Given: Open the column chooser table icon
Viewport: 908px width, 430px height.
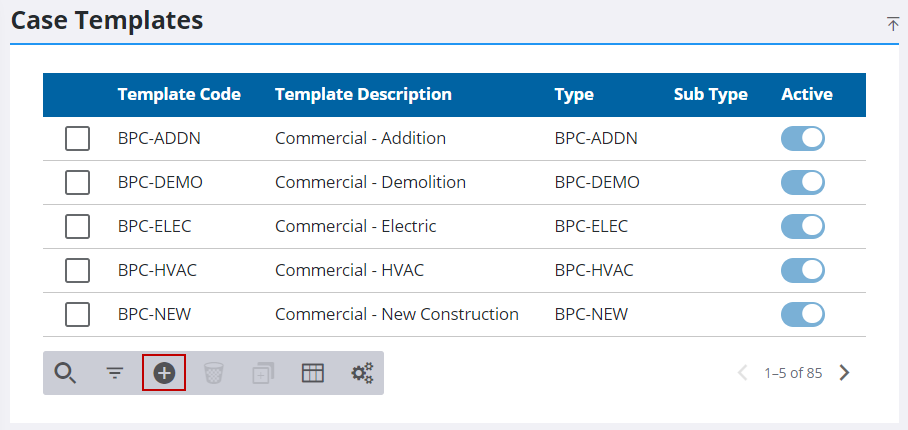Looking at the screenshot, I should [x=313, y=373].
